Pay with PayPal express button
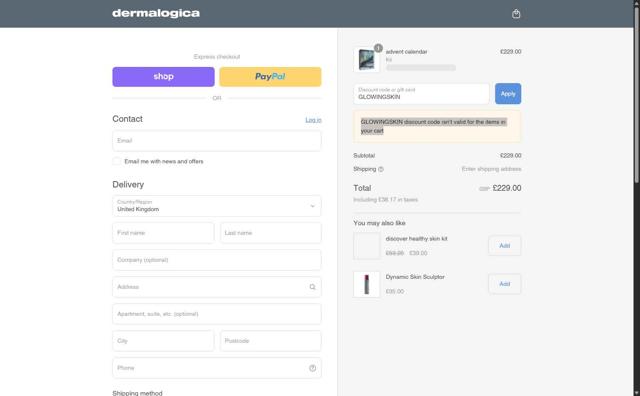Viewport: 640px width, 396px height. (x=270, y=77)
